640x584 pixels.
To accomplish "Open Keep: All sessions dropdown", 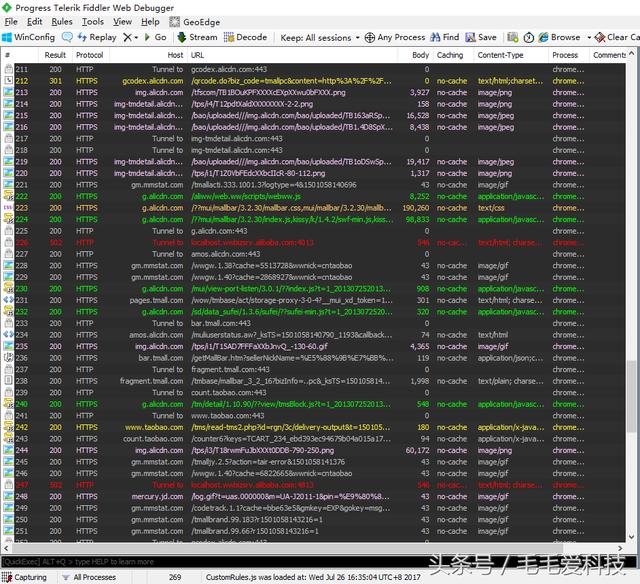I will pos(320,38).
